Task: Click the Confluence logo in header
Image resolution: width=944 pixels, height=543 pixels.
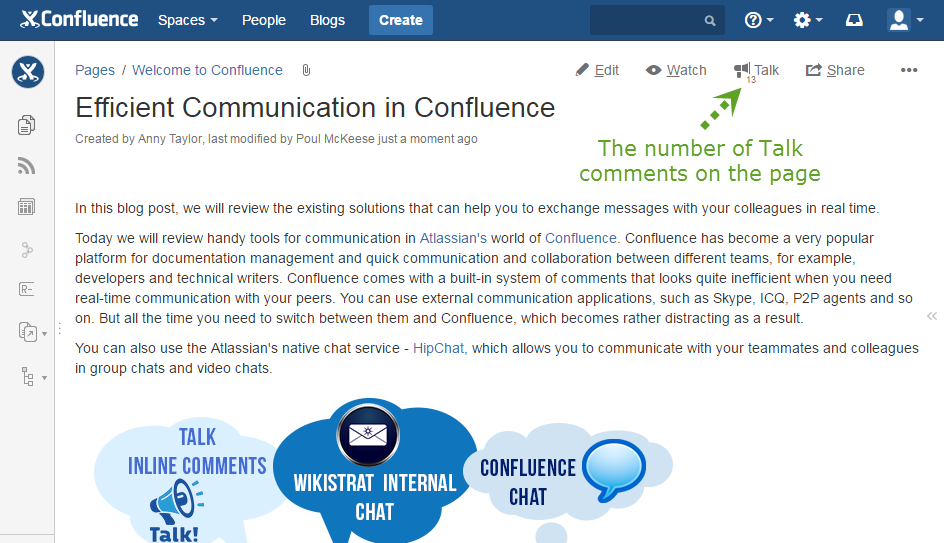Action: click(79, 20)
